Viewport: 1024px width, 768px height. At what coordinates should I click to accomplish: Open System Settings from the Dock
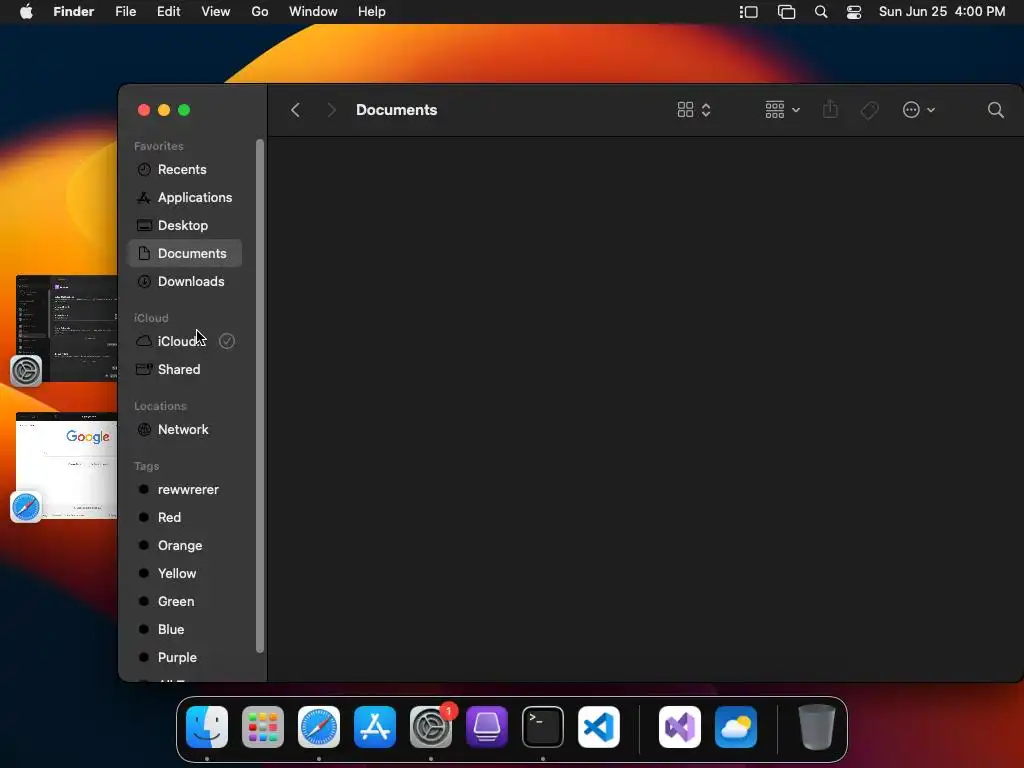tap(431, 727)
